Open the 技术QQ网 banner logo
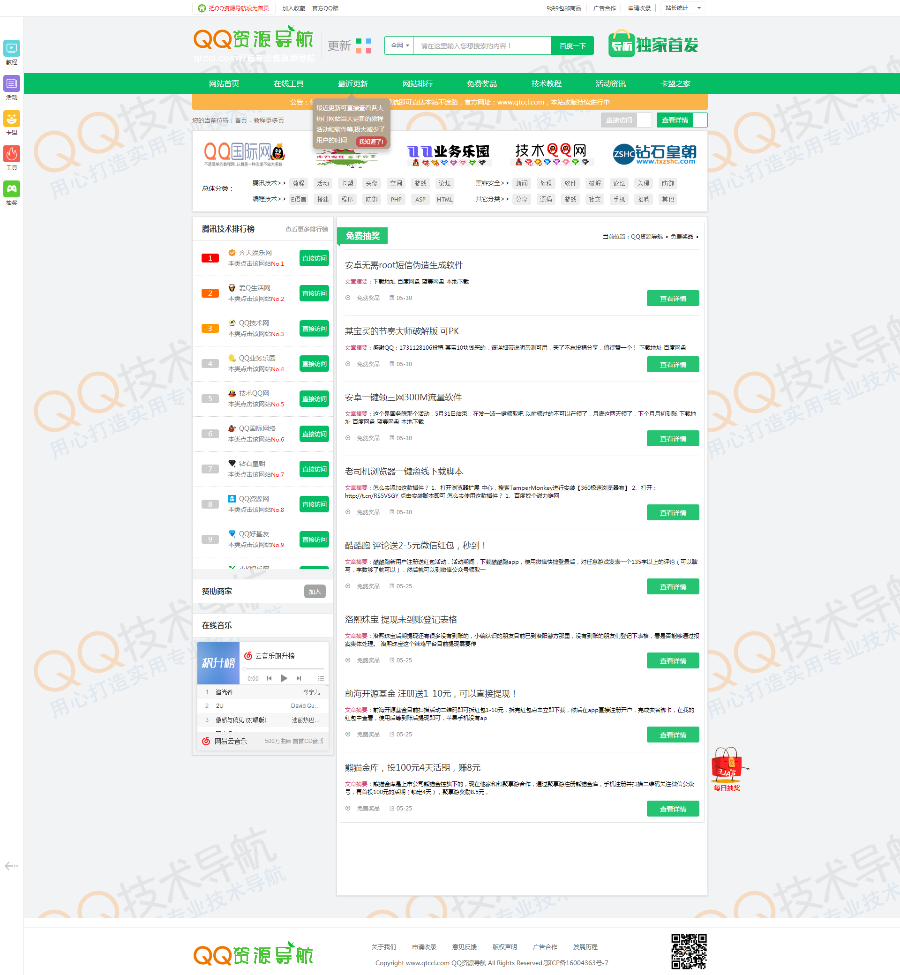The width and height of the screenshot is (900, 975). 551,154
